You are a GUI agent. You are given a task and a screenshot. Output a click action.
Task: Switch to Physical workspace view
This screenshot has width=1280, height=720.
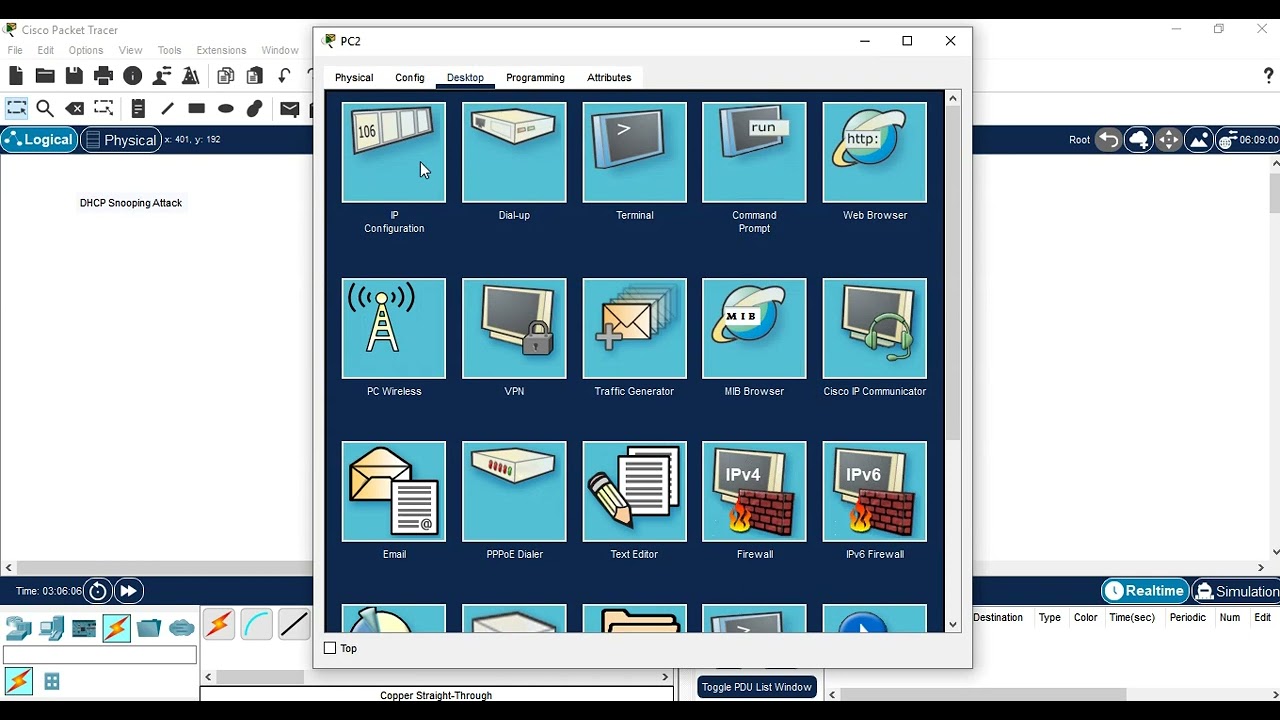[121, 140]
